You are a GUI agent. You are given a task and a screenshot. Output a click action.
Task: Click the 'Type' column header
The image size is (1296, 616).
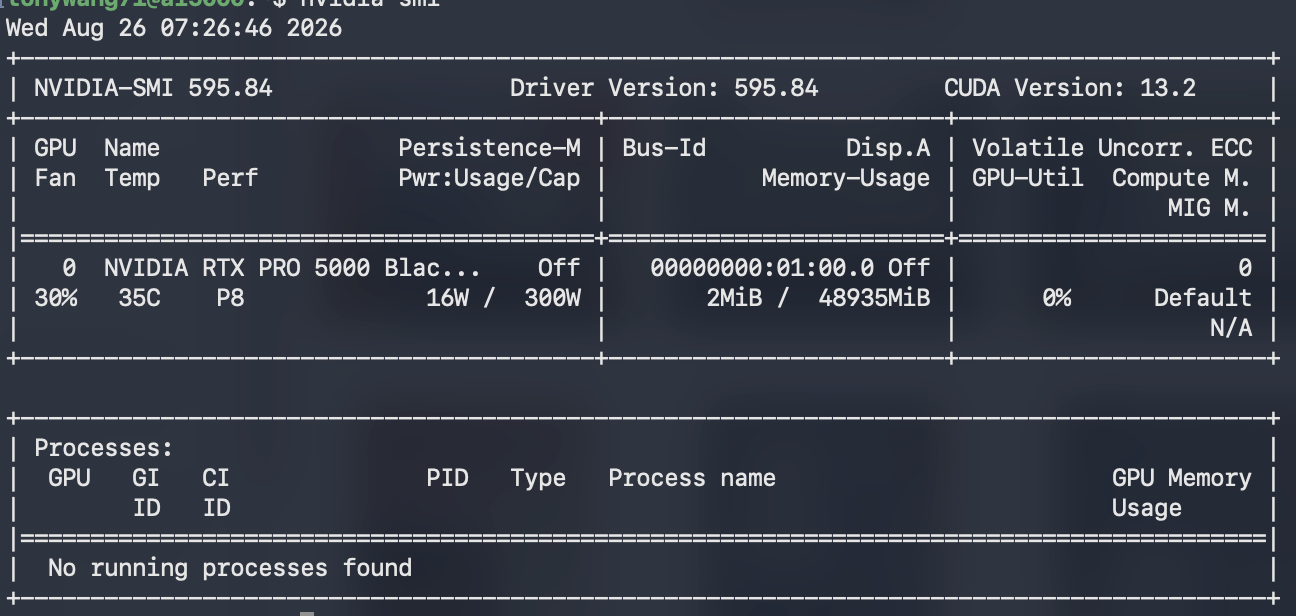(538, 478)
